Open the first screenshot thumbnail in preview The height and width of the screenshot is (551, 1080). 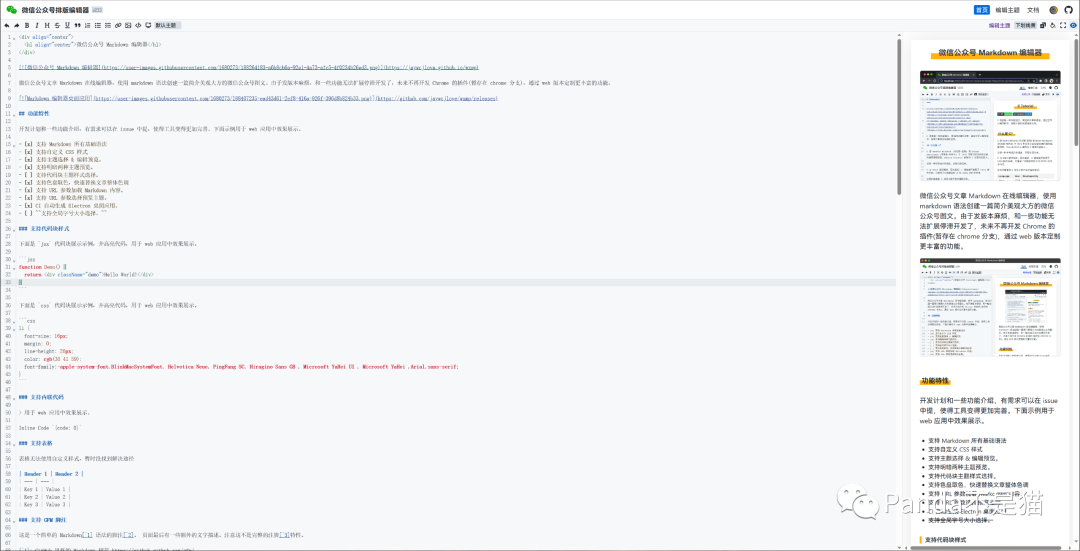tap(990, 125)
